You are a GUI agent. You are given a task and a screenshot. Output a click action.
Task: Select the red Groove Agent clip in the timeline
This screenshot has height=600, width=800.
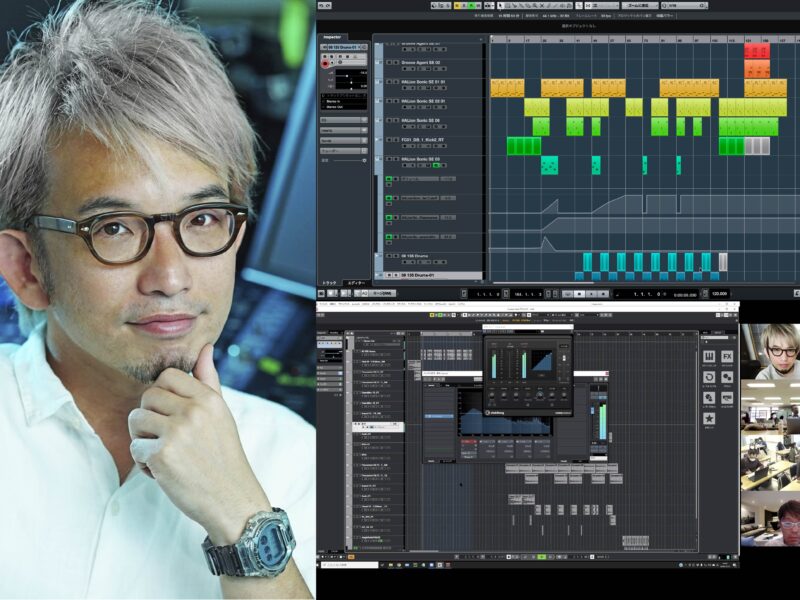coord(756,51)
